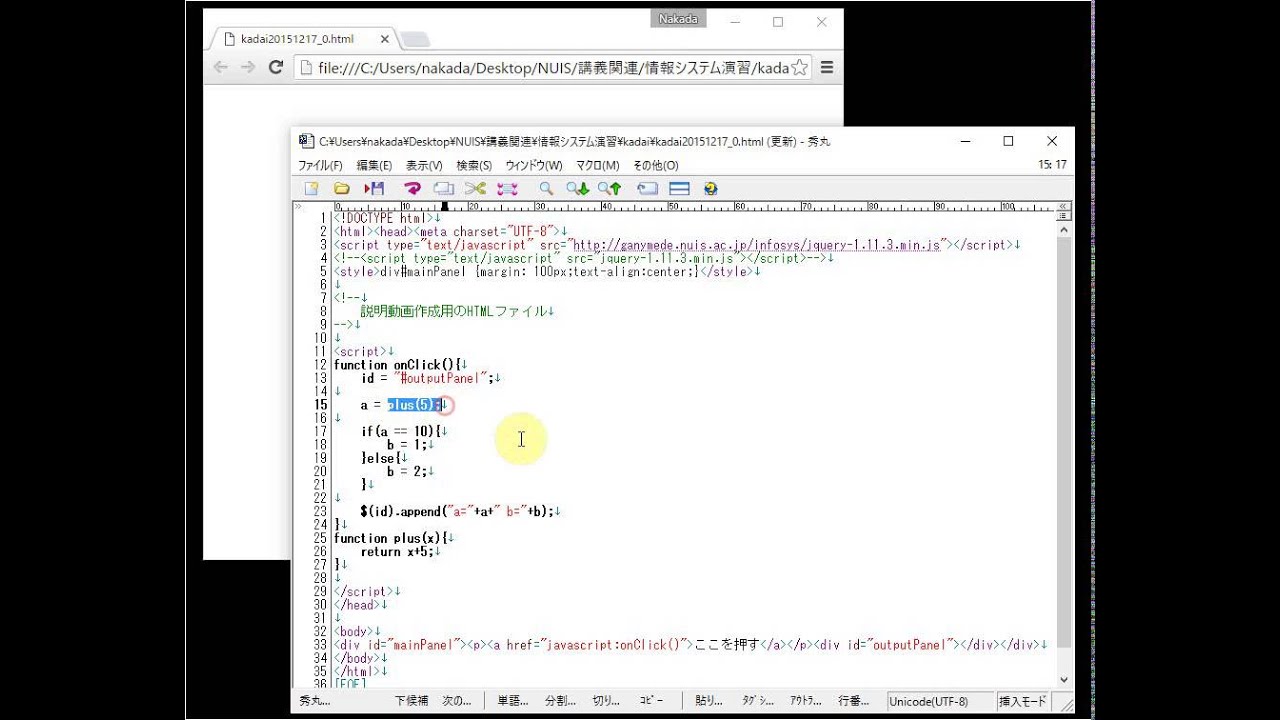
Task: Click the column ruler above the code
Action: (x=694, y=207)
